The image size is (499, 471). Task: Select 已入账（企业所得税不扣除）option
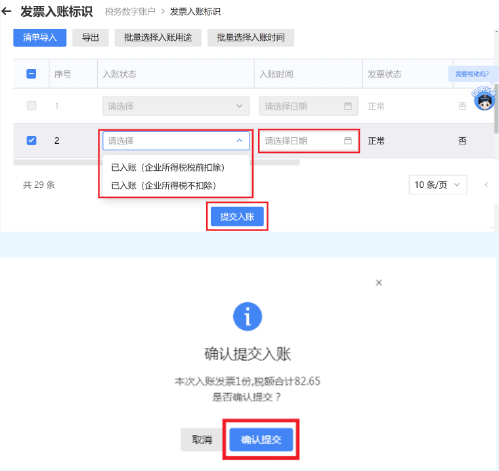click(164, 185)
